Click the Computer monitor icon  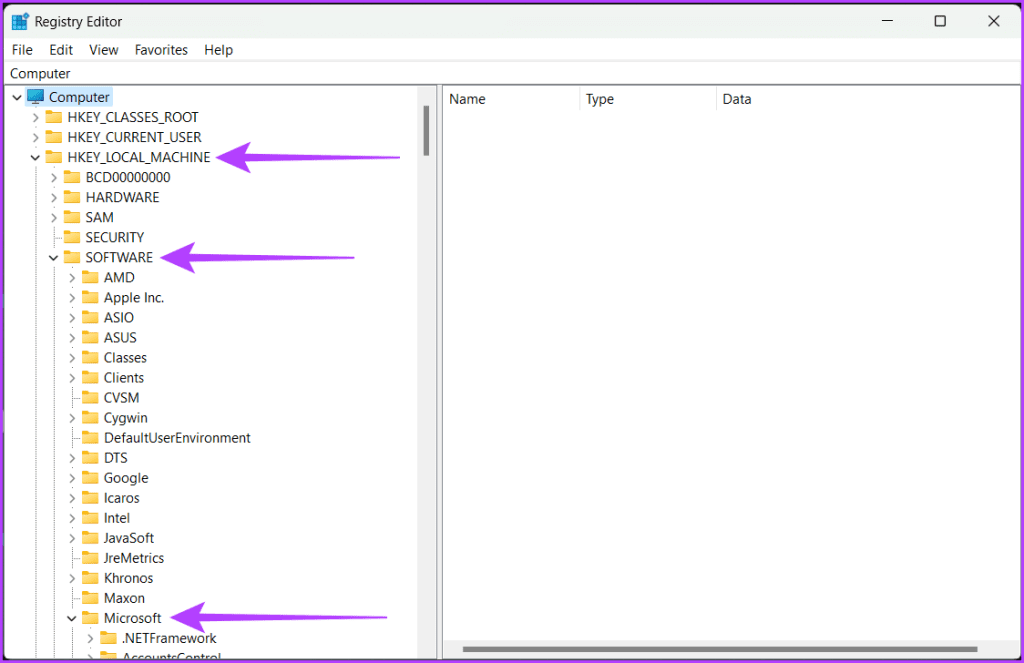[x=35, y=97]
